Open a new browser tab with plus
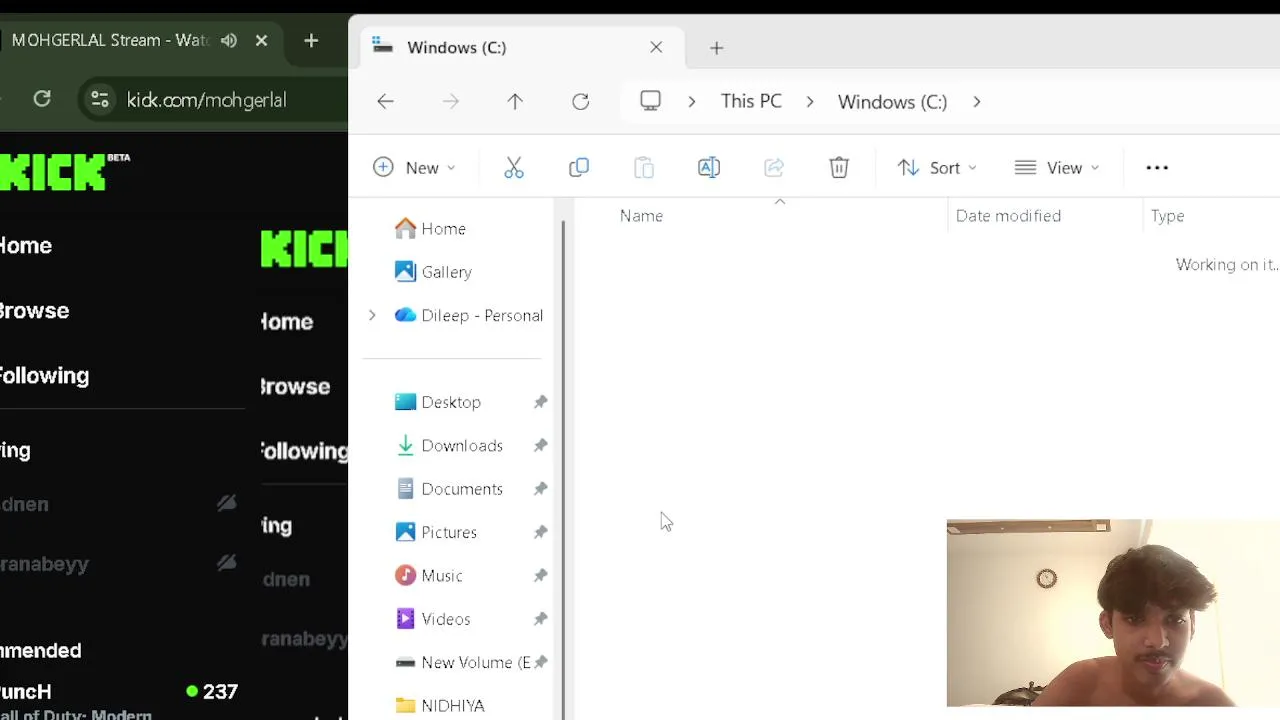1280x720 pixels. [x=311, y=40]
